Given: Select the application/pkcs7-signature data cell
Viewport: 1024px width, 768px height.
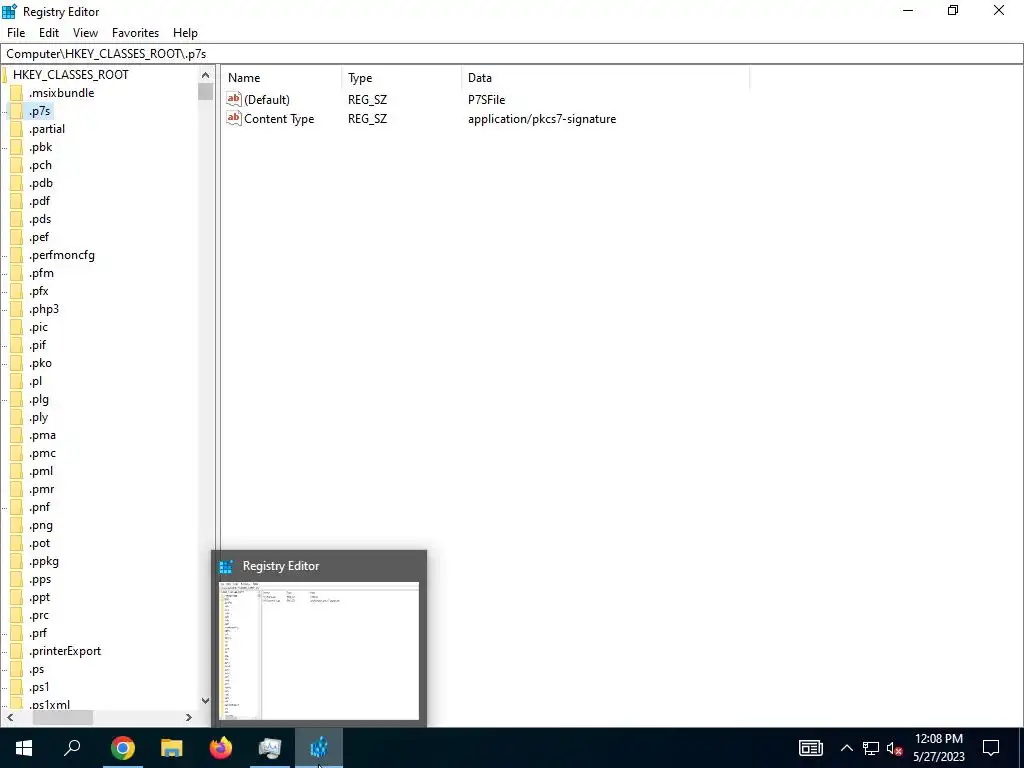Looking at the screenshot, I should pyautogui.click(x=542, y=119).
